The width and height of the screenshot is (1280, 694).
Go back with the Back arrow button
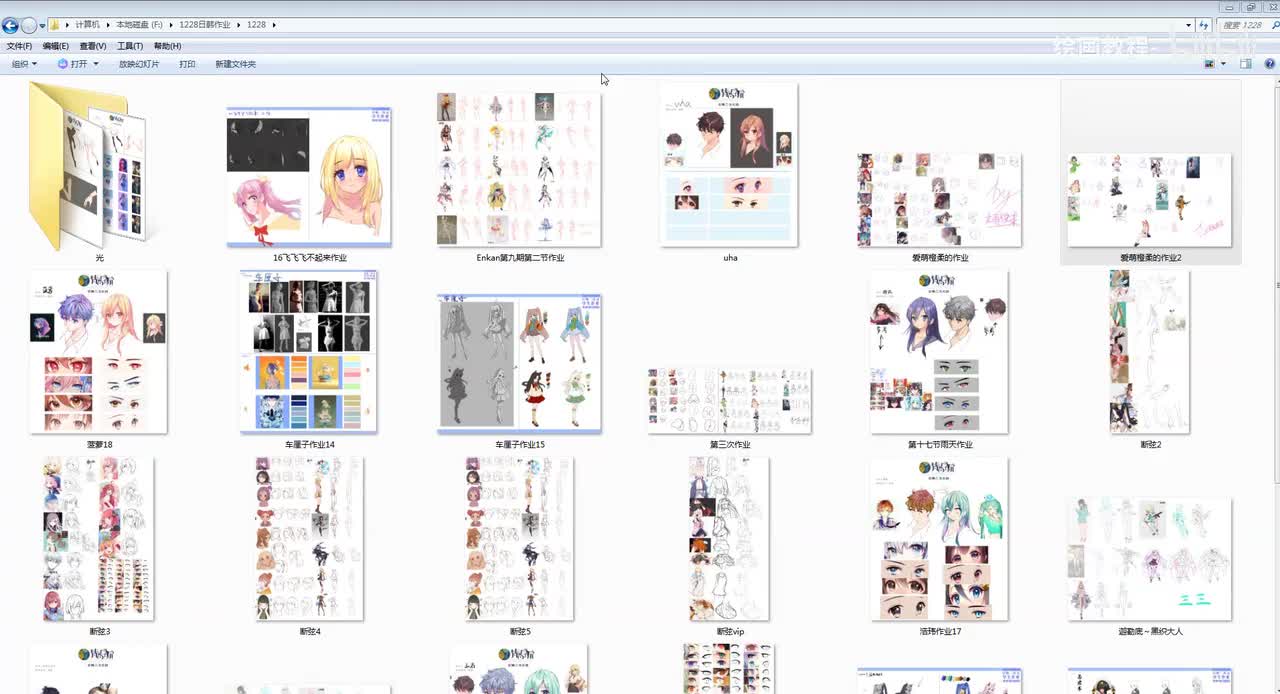coord(10,25)
